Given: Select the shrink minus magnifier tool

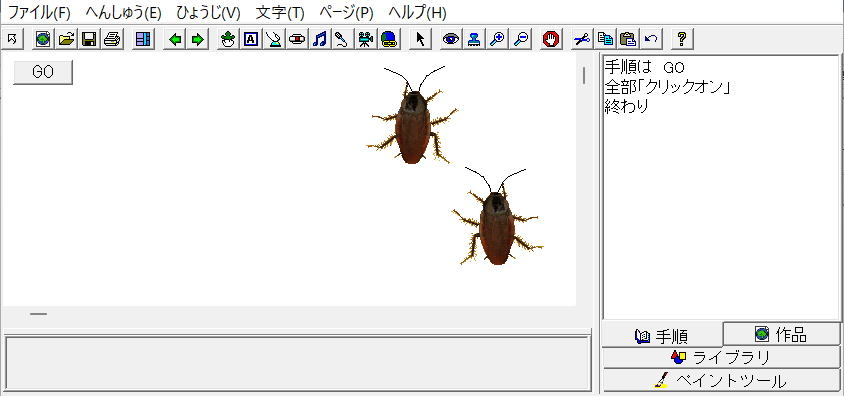Looking at the screenshot, I should pyautogui.click(x=520, y=39).
